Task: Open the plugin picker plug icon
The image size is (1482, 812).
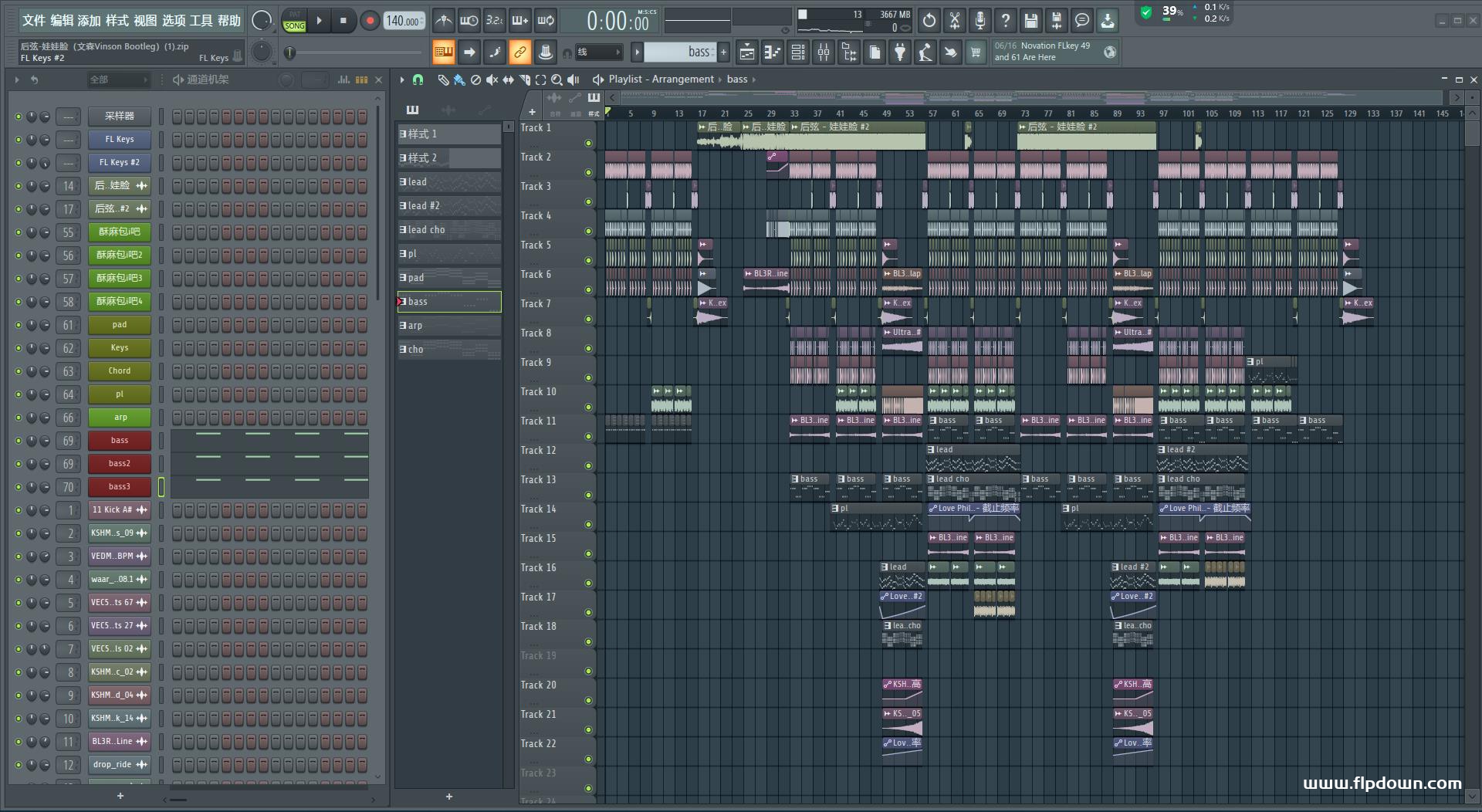Action: [x=900, y=52]
